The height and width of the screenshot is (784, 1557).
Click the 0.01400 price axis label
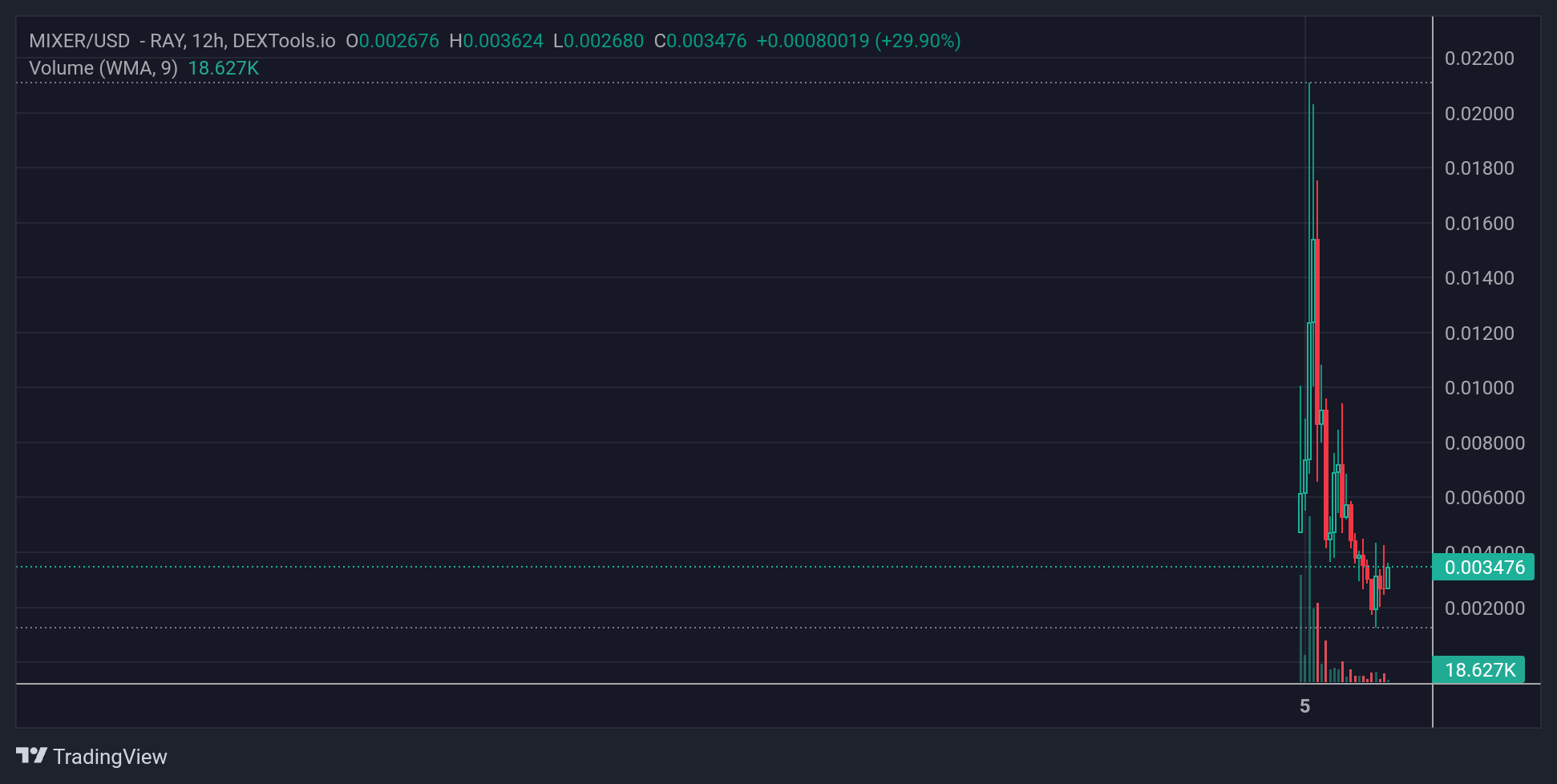tap(1479, 278)
